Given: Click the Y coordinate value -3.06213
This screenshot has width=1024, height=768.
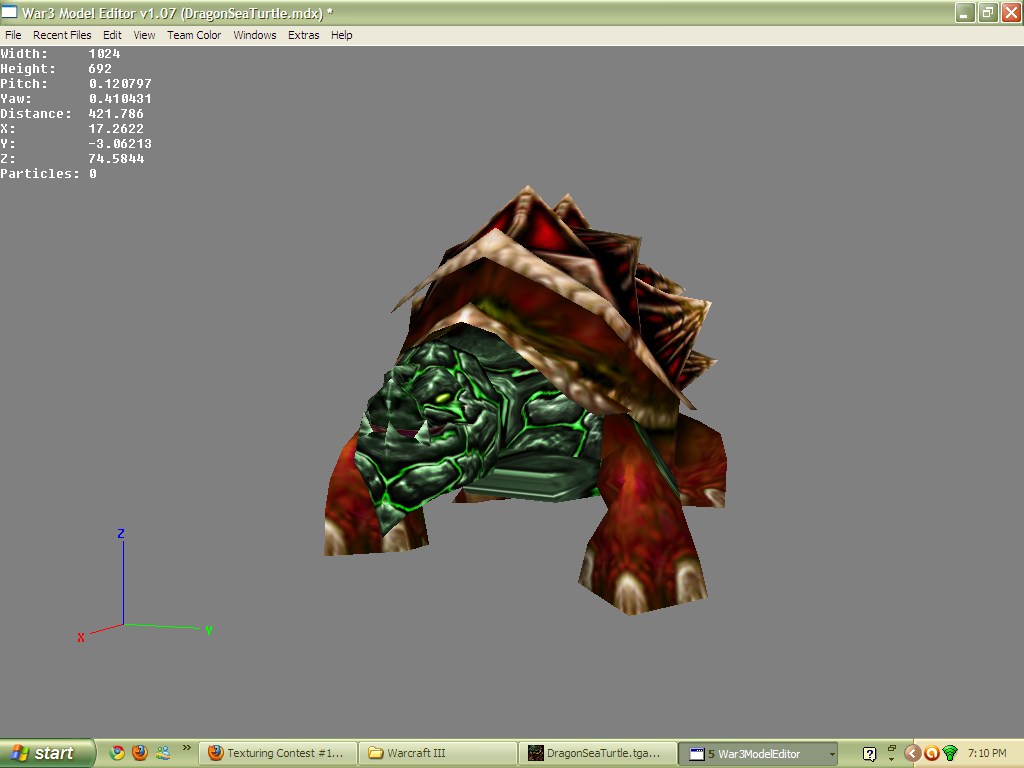Looking at the screenshot, I should pyautogui.click(x=120, y=144).
